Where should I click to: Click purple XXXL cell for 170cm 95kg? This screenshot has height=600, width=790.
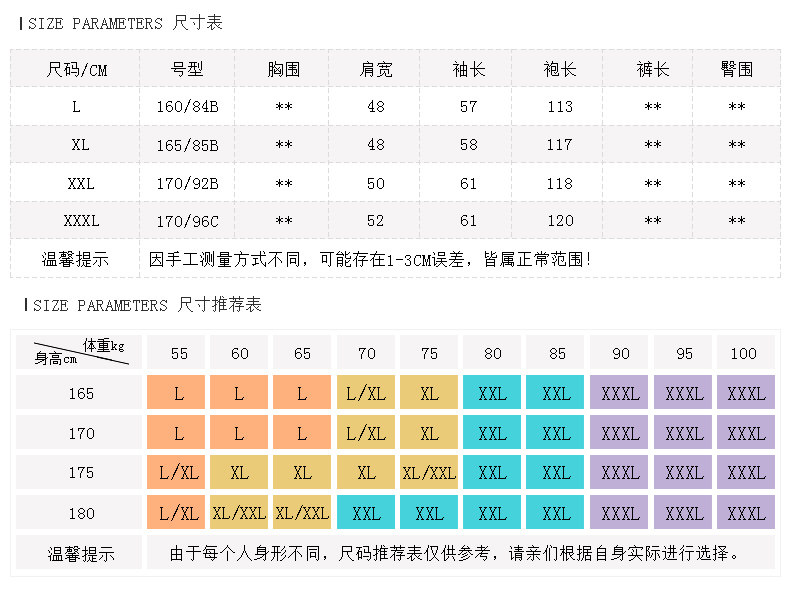tap(683, 432)
